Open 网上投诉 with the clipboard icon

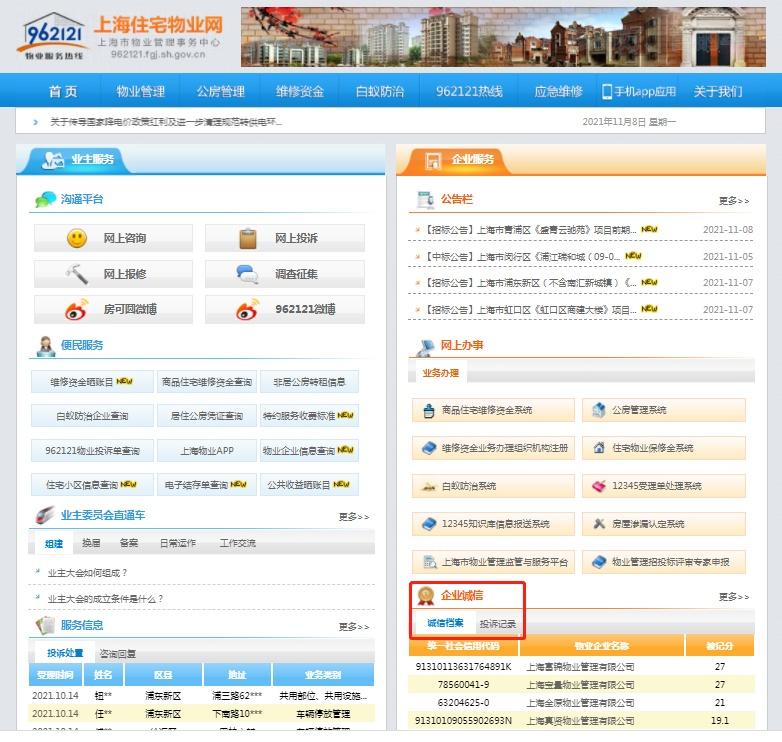[x=284, y=238]
